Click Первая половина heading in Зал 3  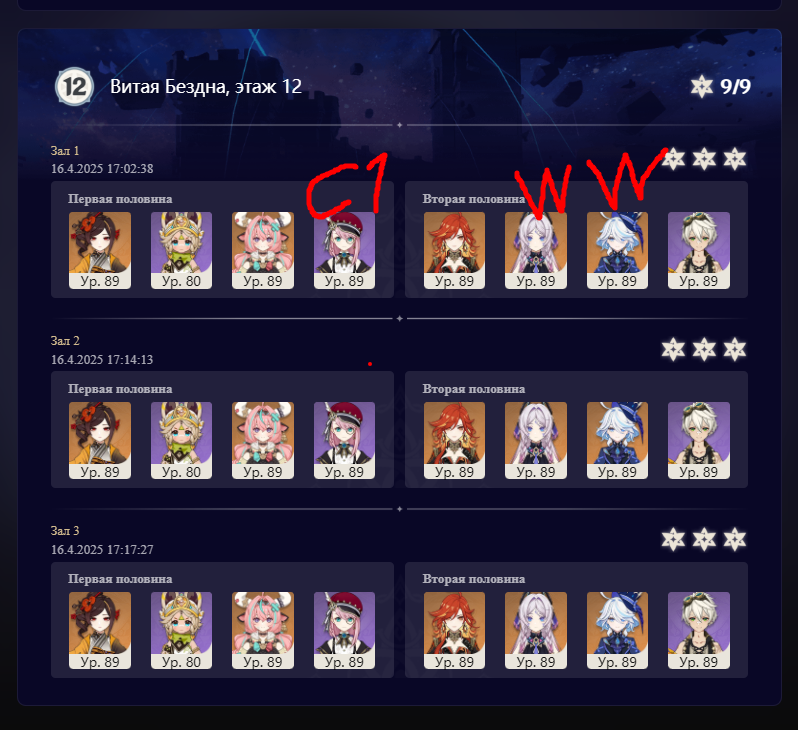120,579
